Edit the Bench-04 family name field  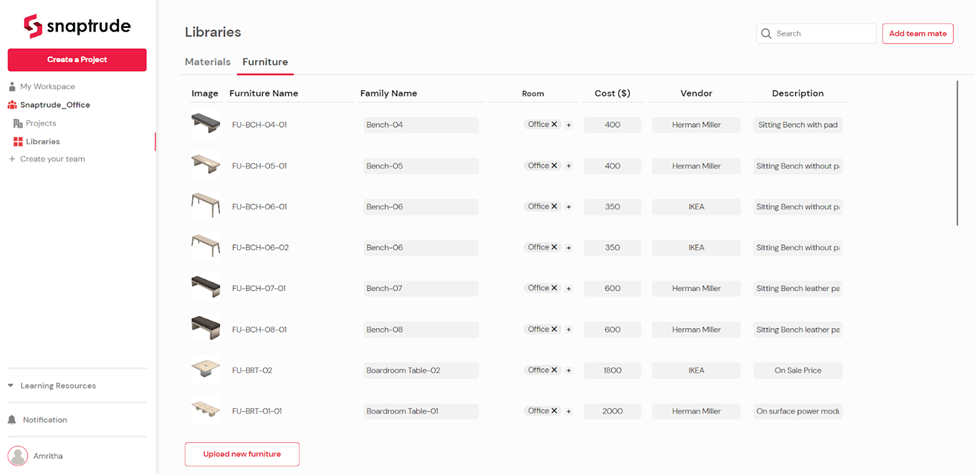(x=421, y=125)
